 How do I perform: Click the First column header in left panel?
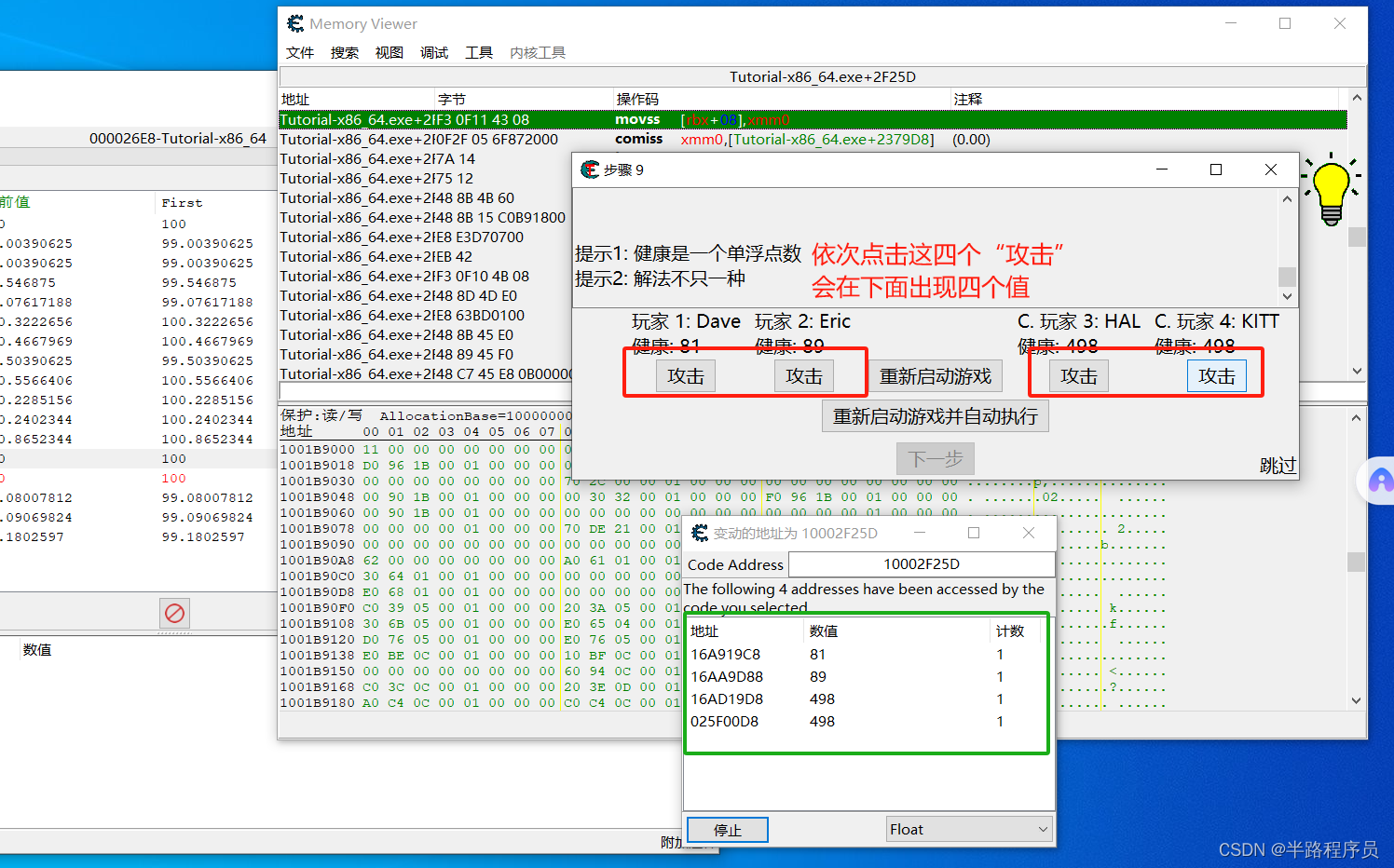182,202
